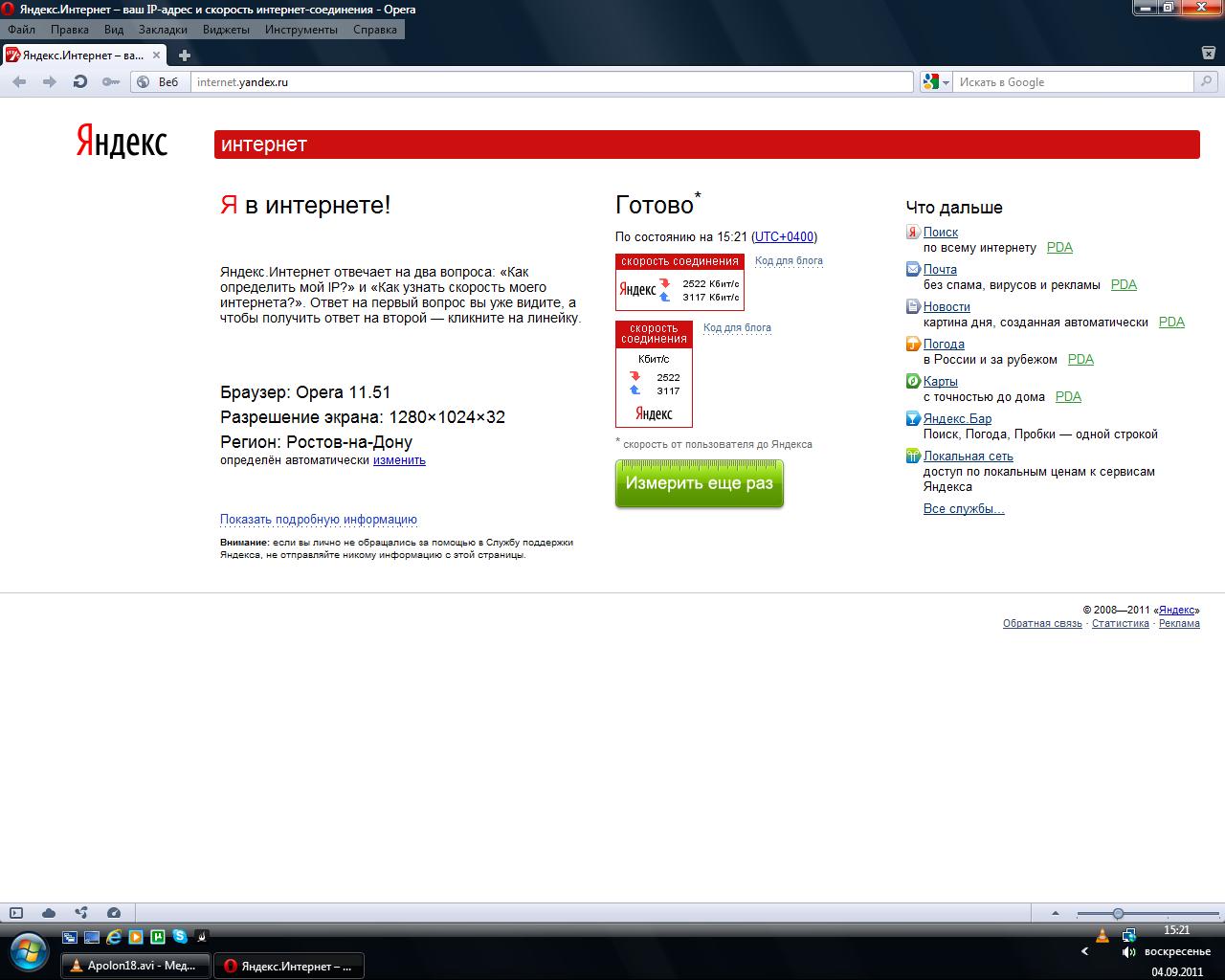Screen dimensions: 1225x980
Task: Open the Виджеты menu
Action: coord(226,30)
